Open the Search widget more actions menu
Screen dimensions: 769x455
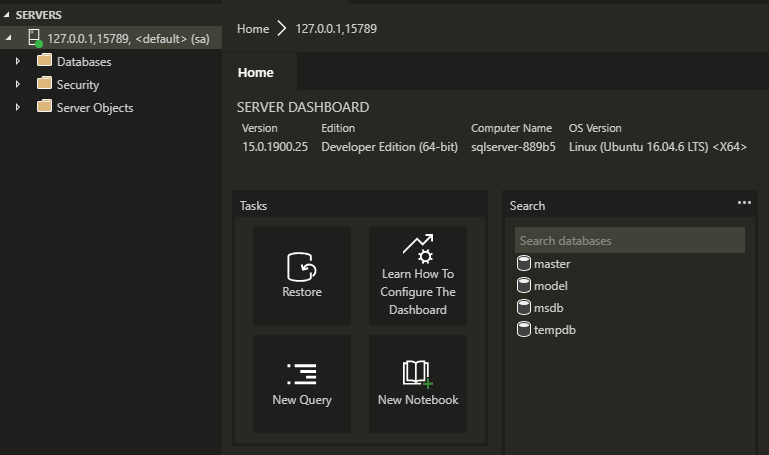pyautogui.click(x=743, y=203)
